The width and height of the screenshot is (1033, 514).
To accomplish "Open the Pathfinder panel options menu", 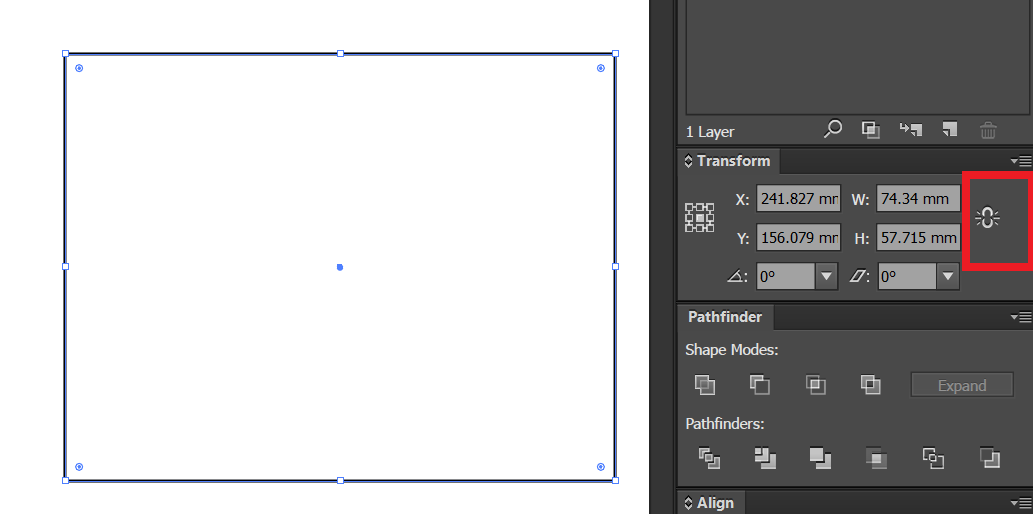I will pyautogui.click(x=1021, y=318).
